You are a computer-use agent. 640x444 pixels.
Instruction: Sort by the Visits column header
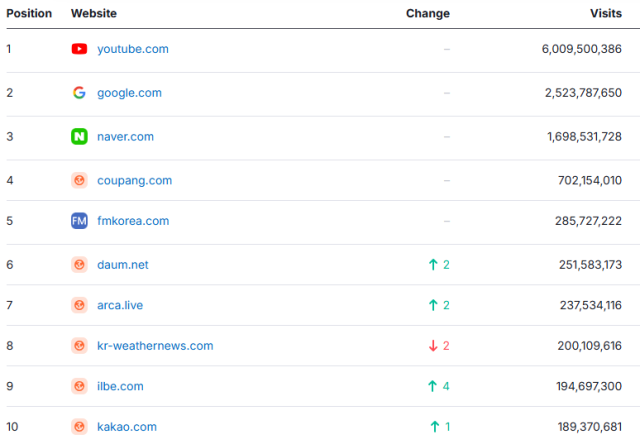pyautogui.click(x=606, y=14)
